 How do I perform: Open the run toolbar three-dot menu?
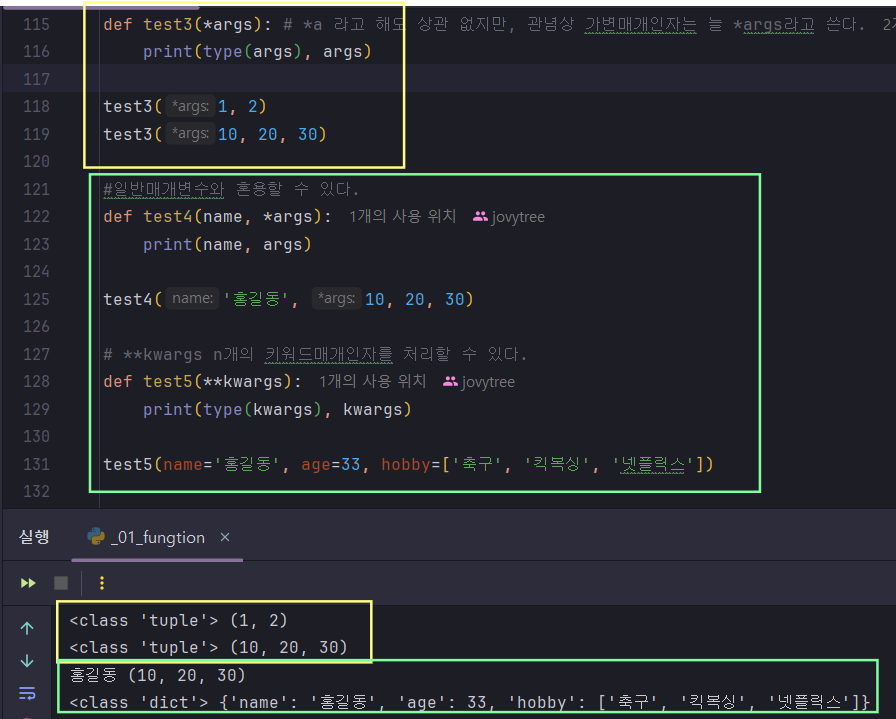coord(102,583)
